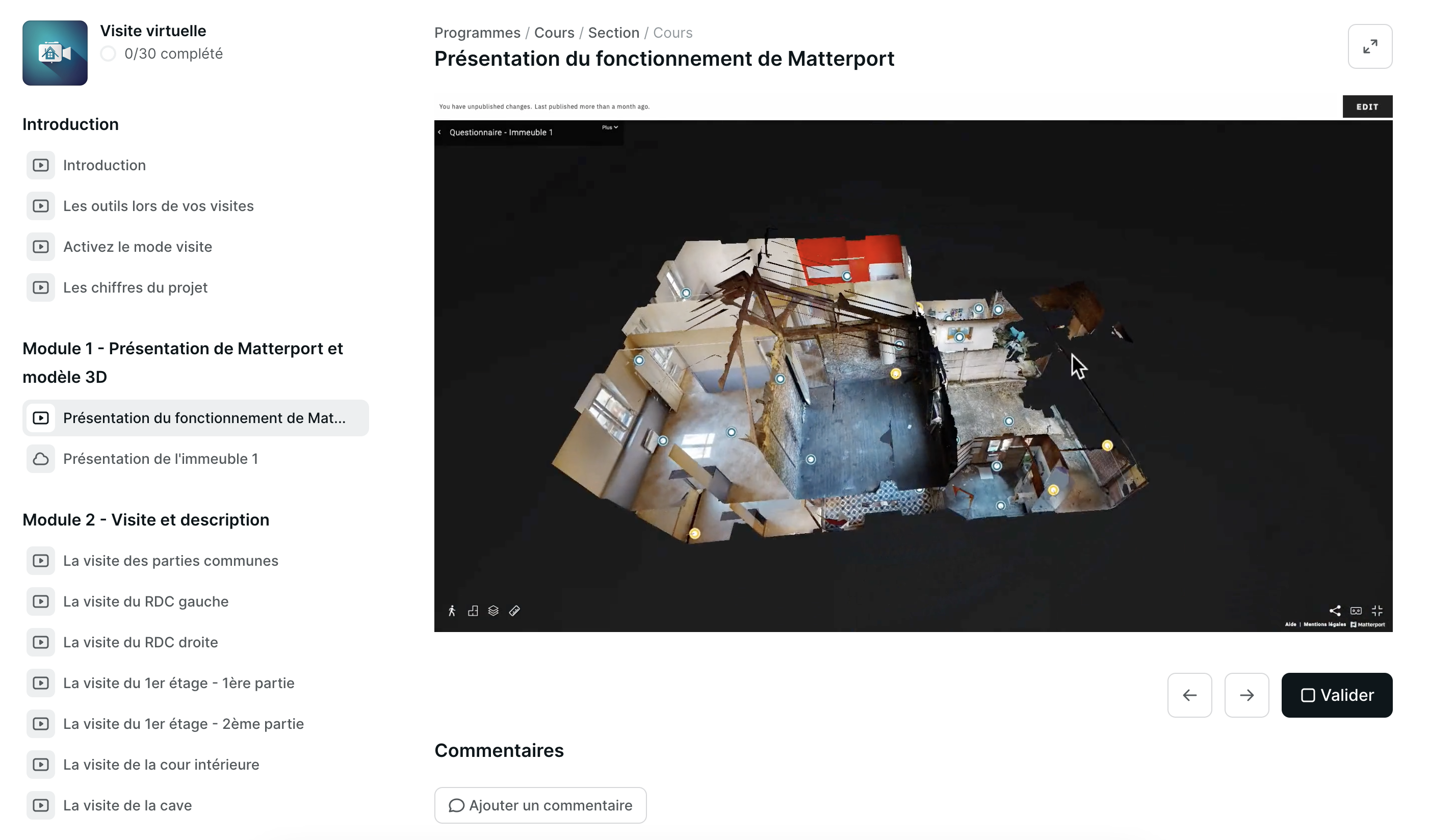The width and height of the screenshot is (1455, 840).
Task: Enable VR headset mode icon
Action: [x=1356, y=611]
